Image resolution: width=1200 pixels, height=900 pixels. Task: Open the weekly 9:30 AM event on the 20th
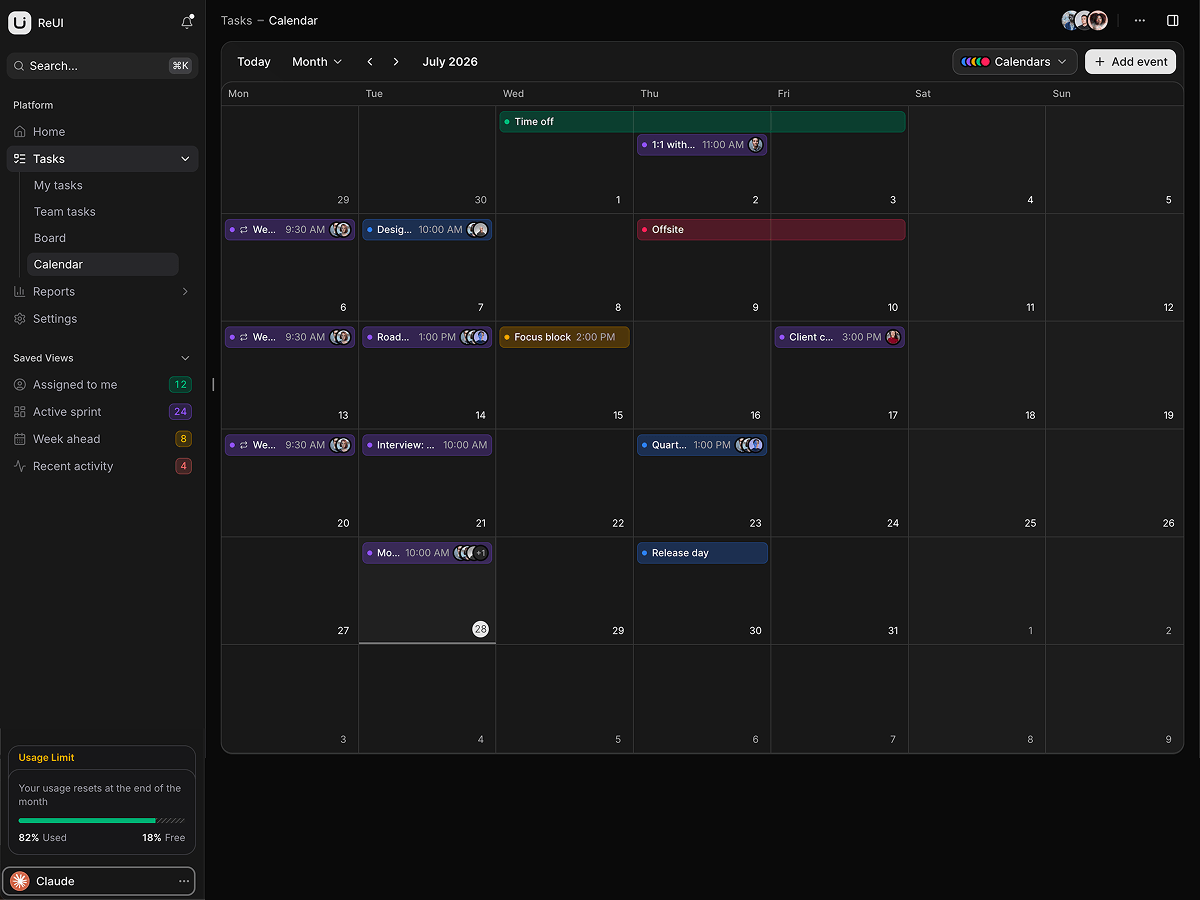click(290, 445)
